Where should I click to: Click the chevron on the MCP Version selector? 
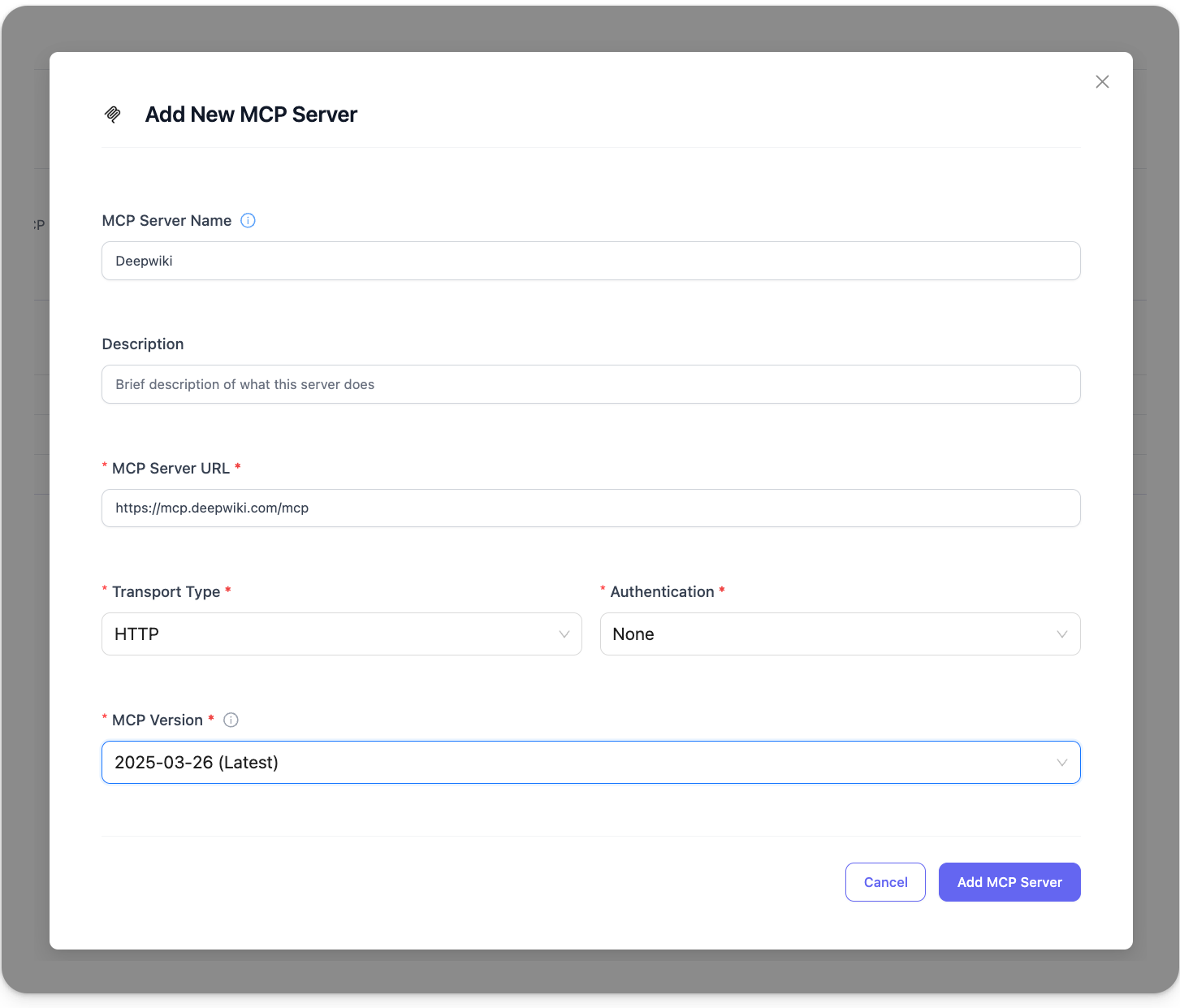click(1062, 762)
